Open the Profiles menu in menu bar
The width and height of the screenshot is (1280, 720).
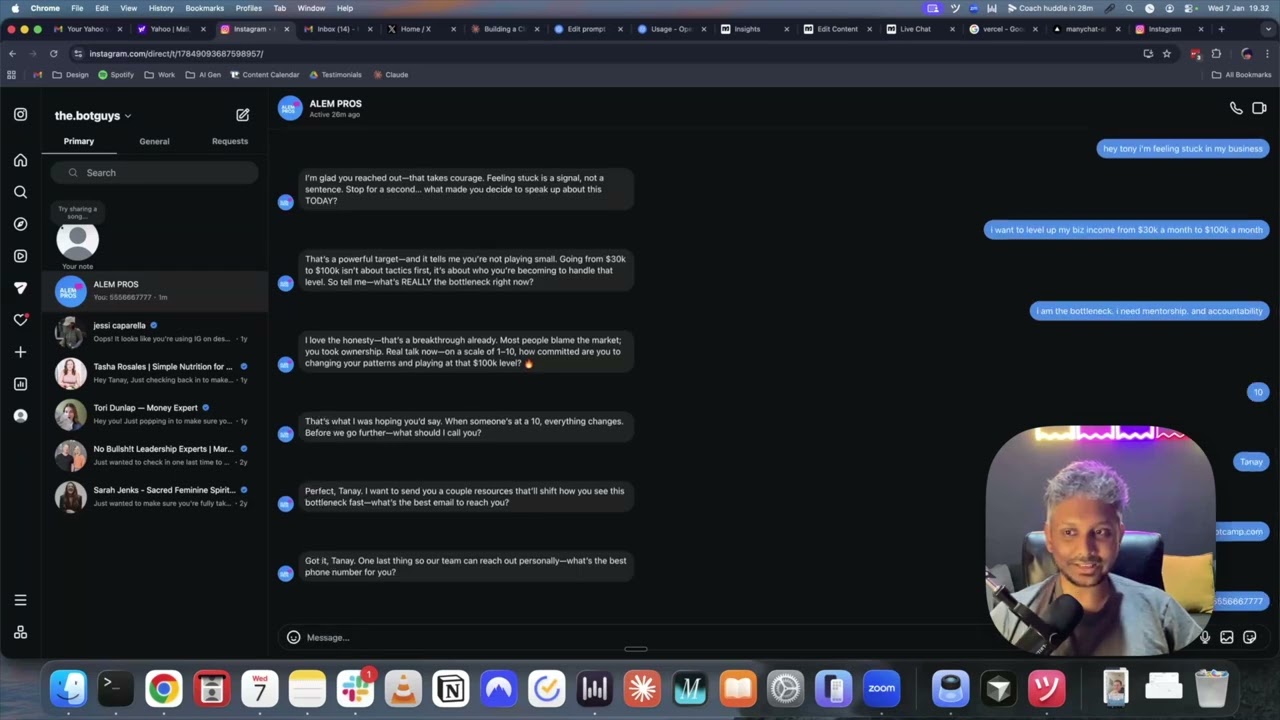coord(249,8)
